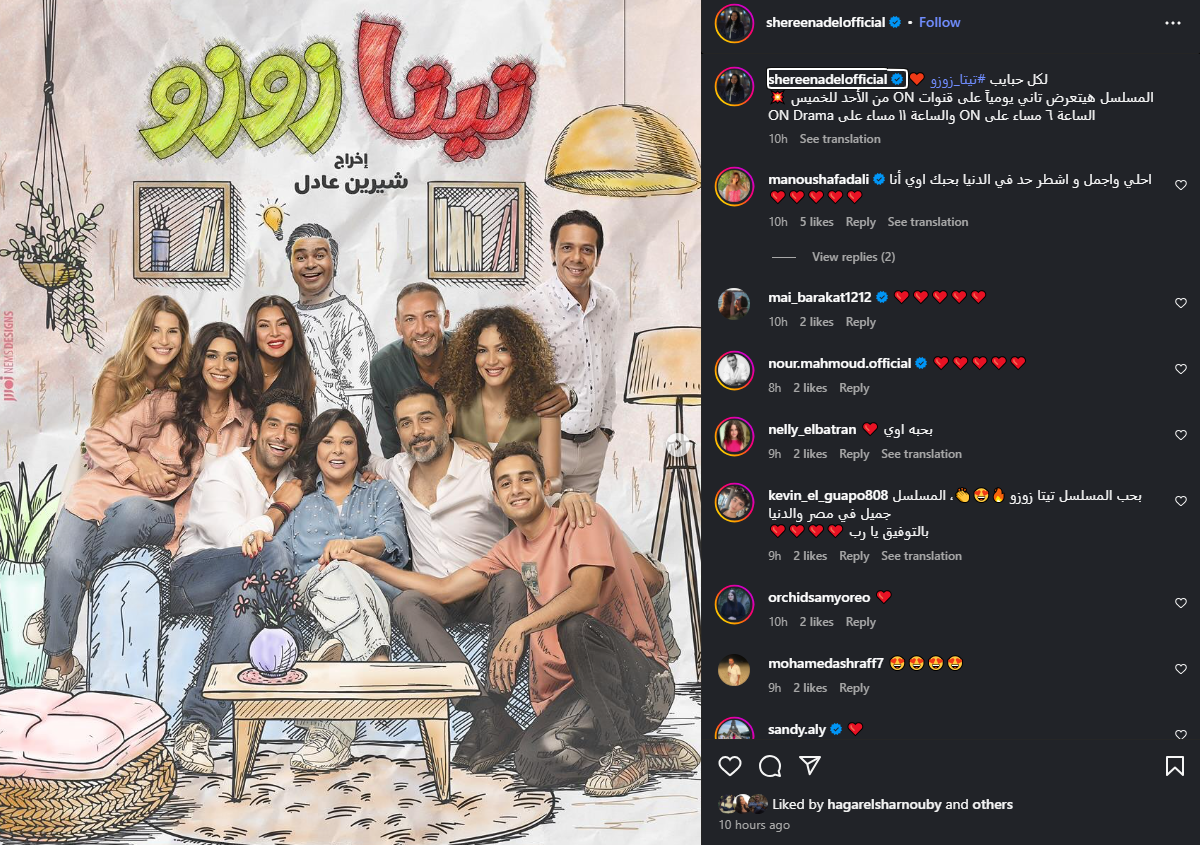This screenshot has width=1200, height=845.
Task: Reply to nour.mahmoud.official's comment
Action: tap(854, 388)
